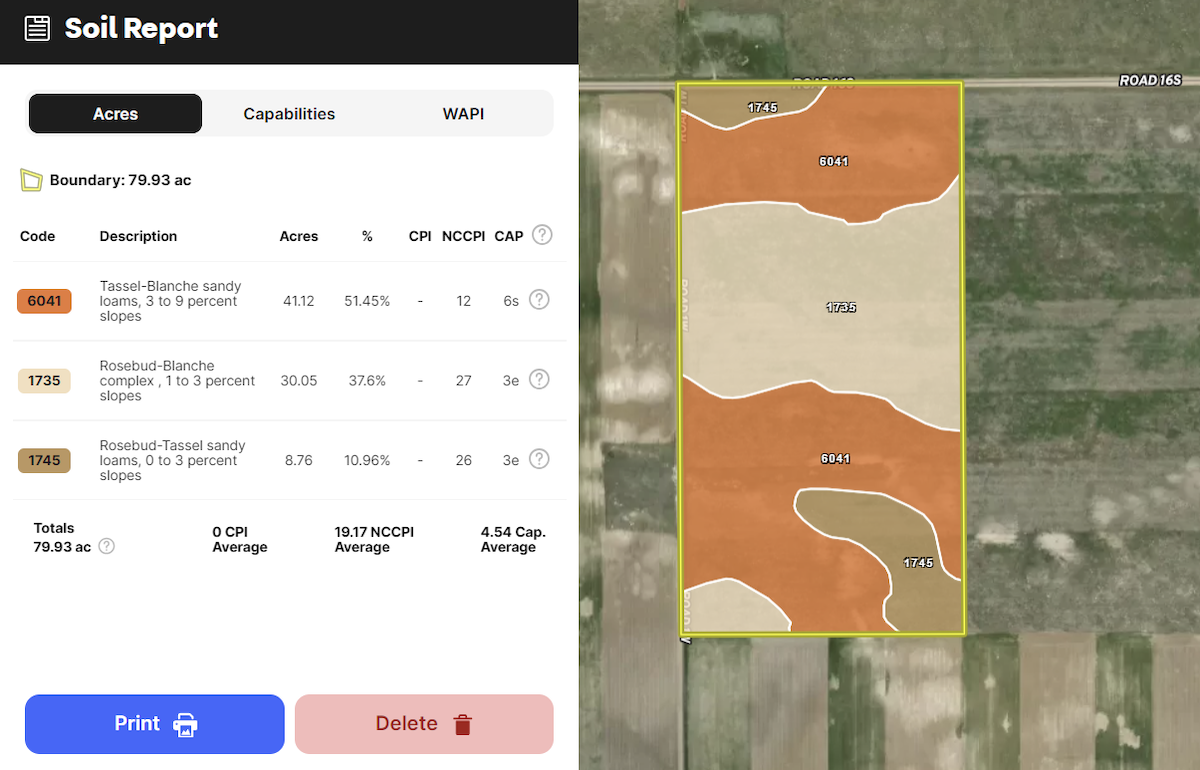Click the Soil Report document icon
The height and width of the screenshot is (770, 1200).
37,28
